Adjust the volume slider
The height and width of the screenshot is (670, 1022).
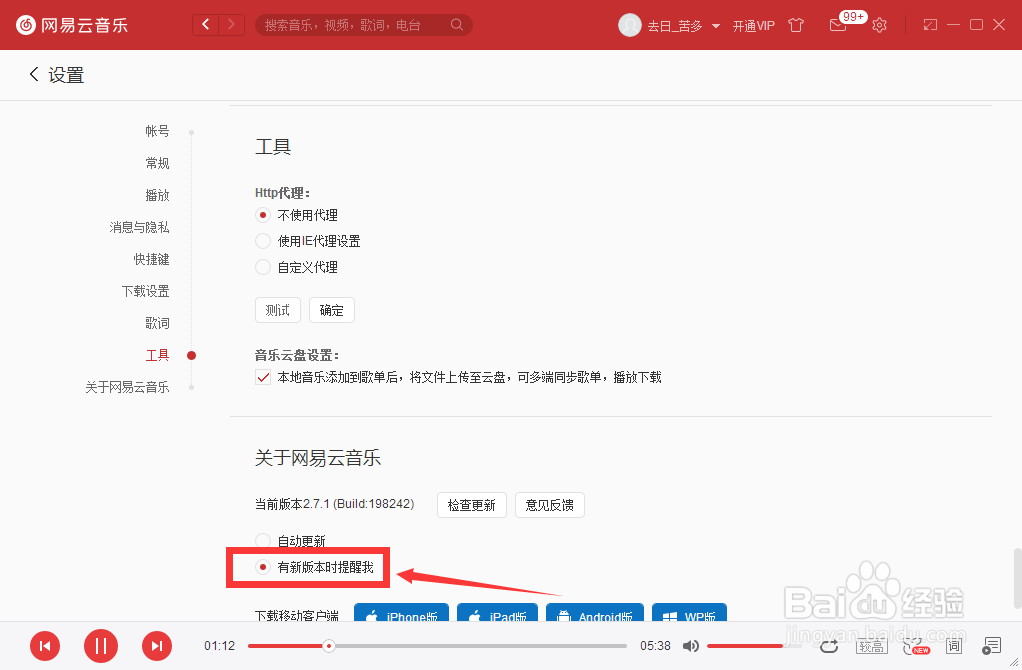(x=754, y=646)
